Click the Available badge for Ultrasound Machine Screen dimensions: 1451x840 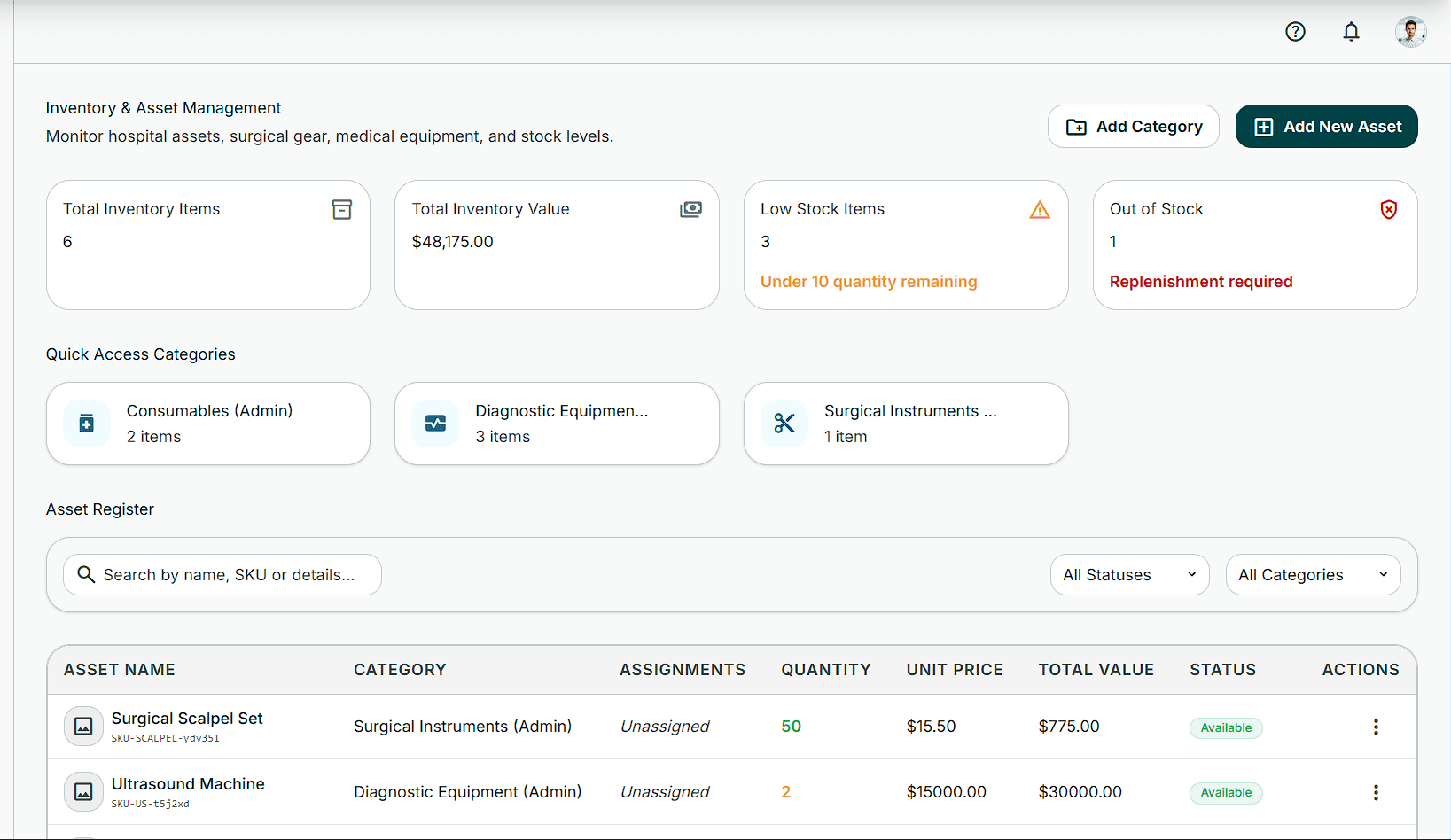[x=1226, y=792]
